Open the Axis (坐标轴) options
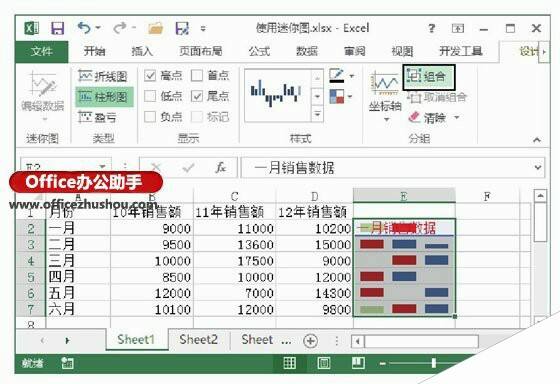The image size is (560, 384). [x=385, y=96]
